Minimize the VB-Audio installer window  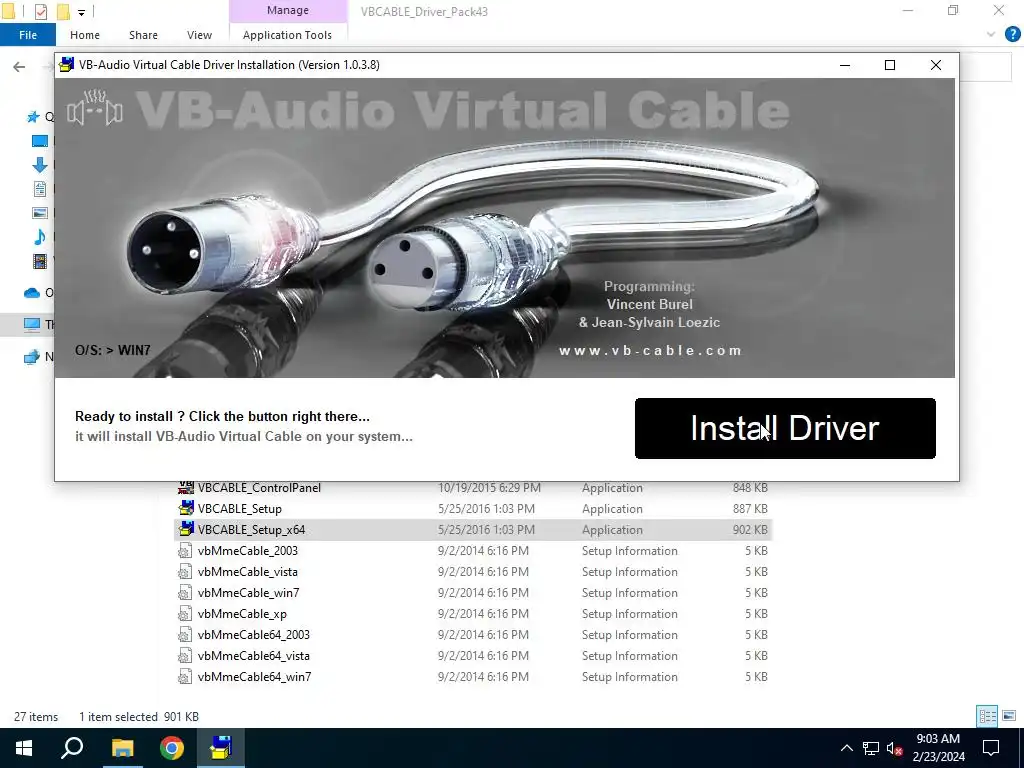point(844,65)
